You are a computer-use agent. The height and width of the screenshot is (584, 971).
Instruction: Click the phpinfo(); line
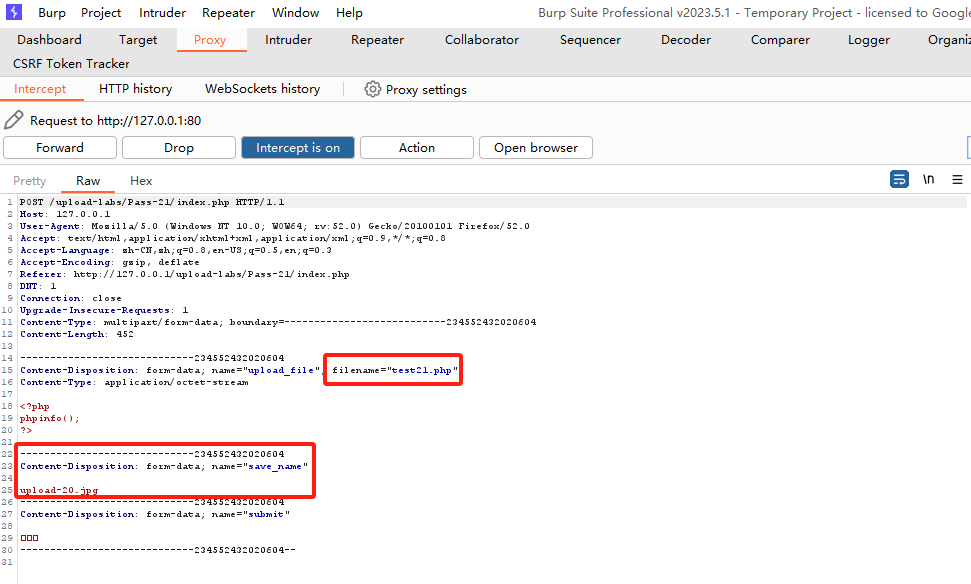[x=50, y=419]
